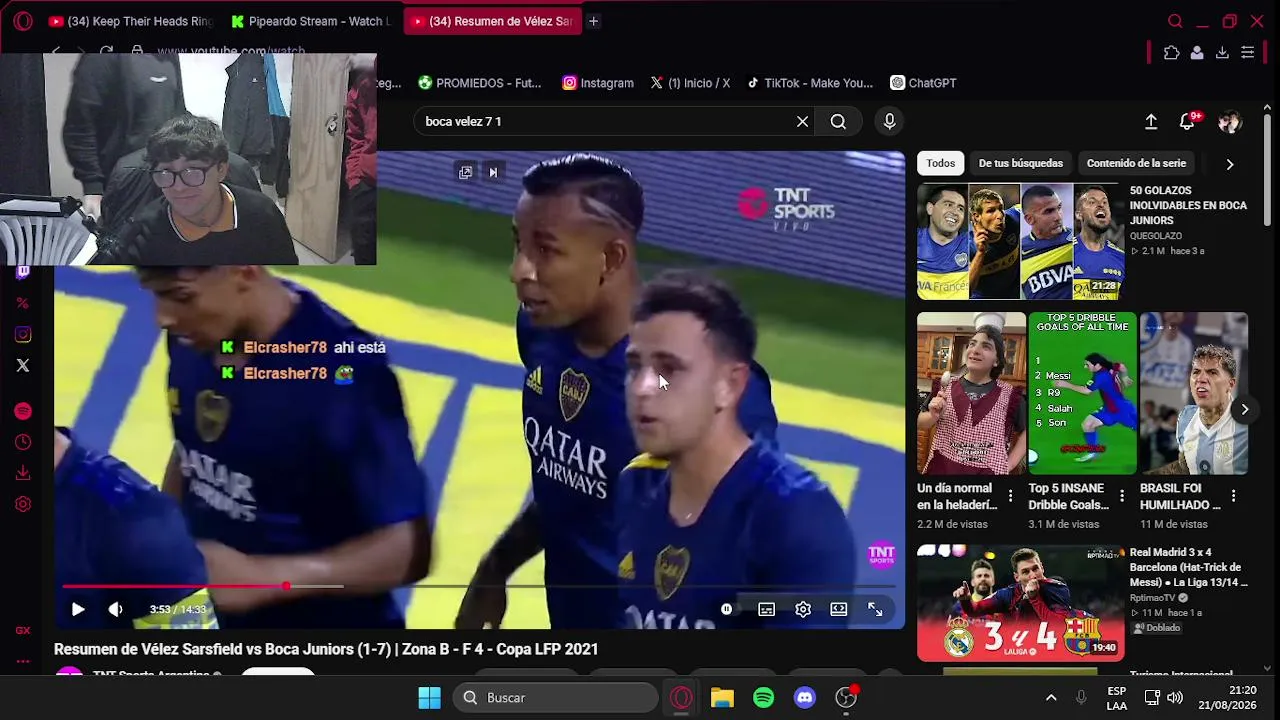The height and width of the screenshot is (720, 1280).
Task: Start voice search with microphone
Action: (890, 121)
